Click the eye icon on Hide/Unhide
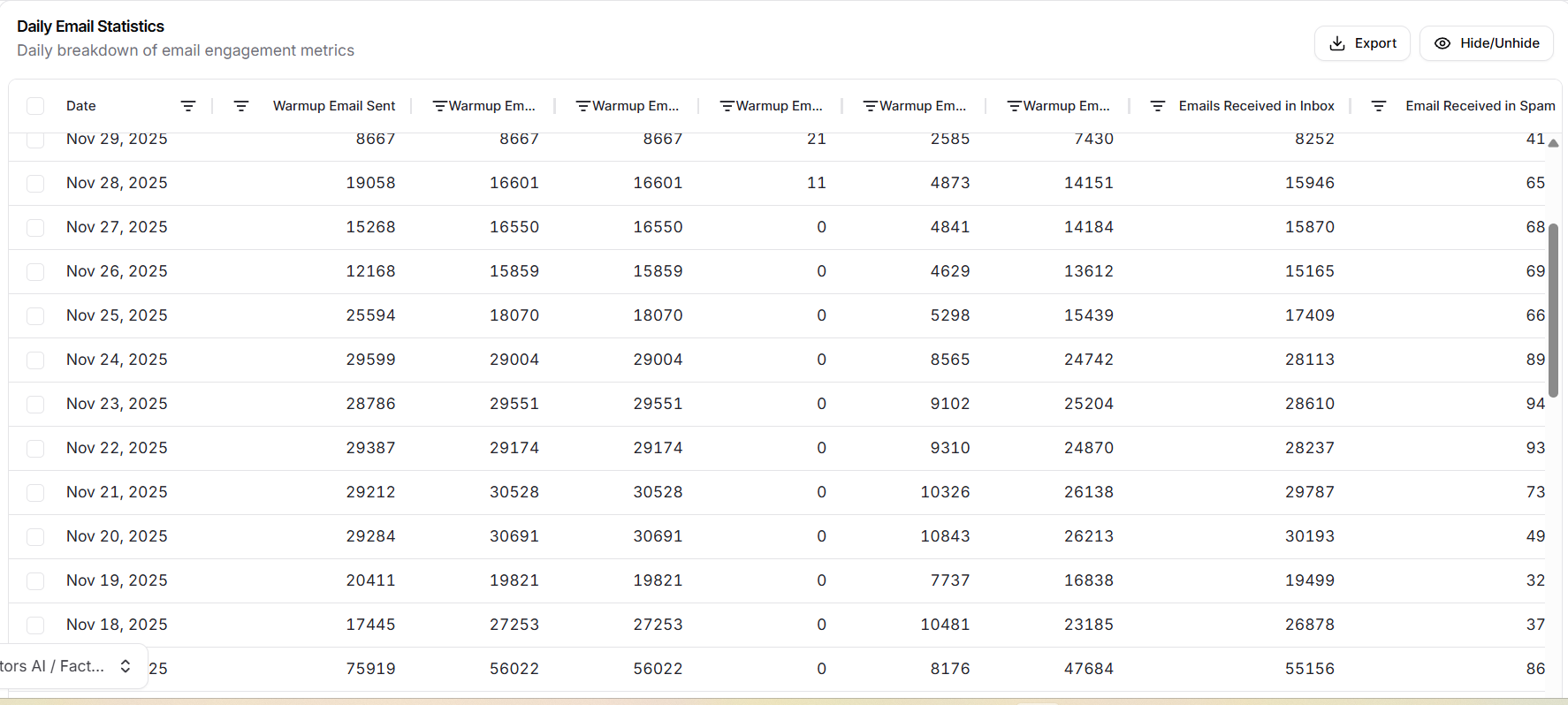The height and width of the screenshot is (705, 1568). pos(1442,43)
